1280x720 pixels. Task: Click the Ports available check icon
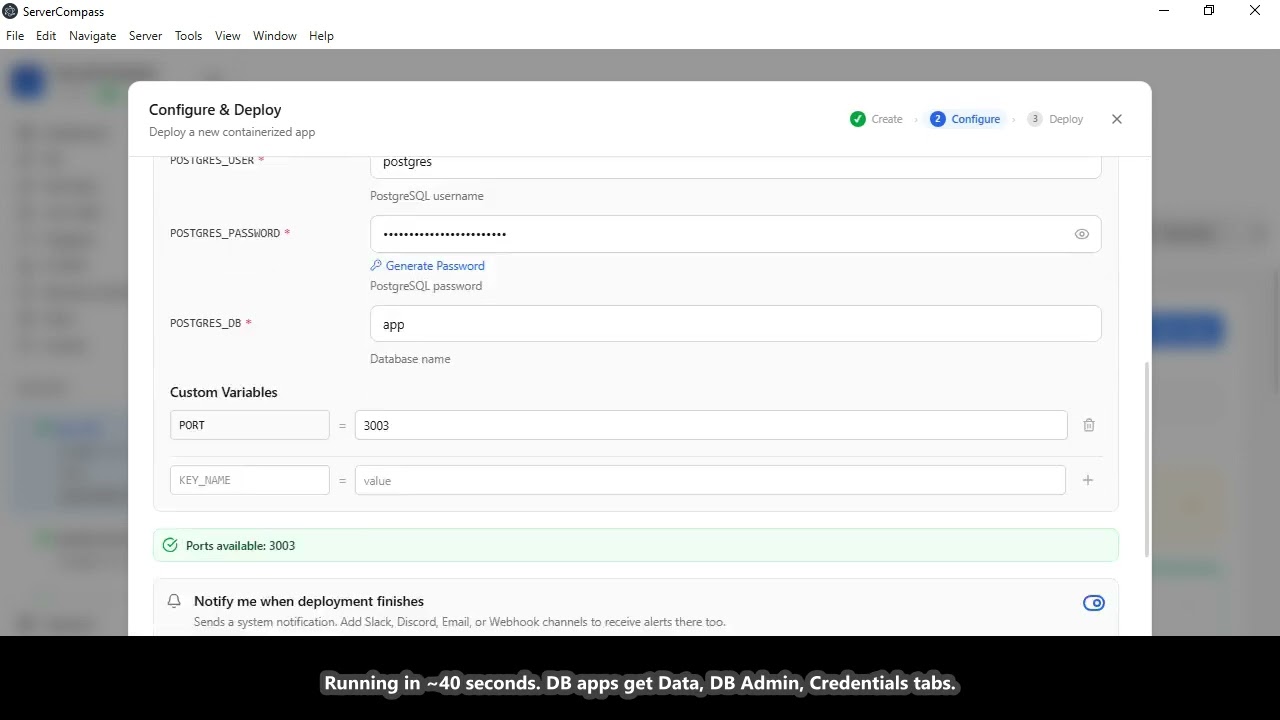(x=170, y=545)
